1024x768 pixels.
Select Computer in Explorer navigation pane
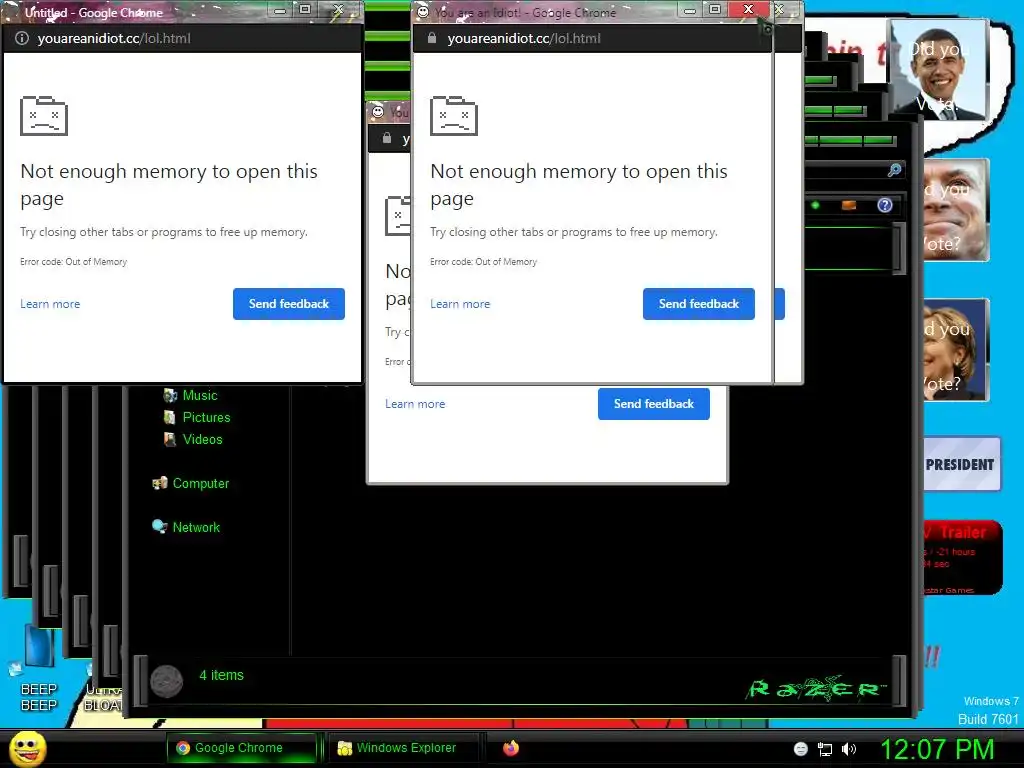pos(200,483)
